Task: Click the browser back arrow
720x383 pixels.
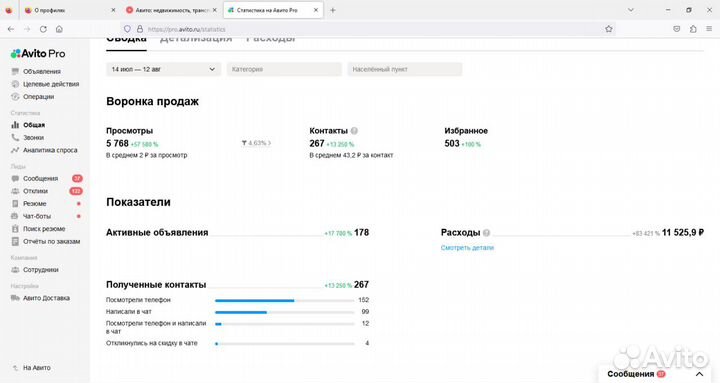Action: tap(11, 29)
